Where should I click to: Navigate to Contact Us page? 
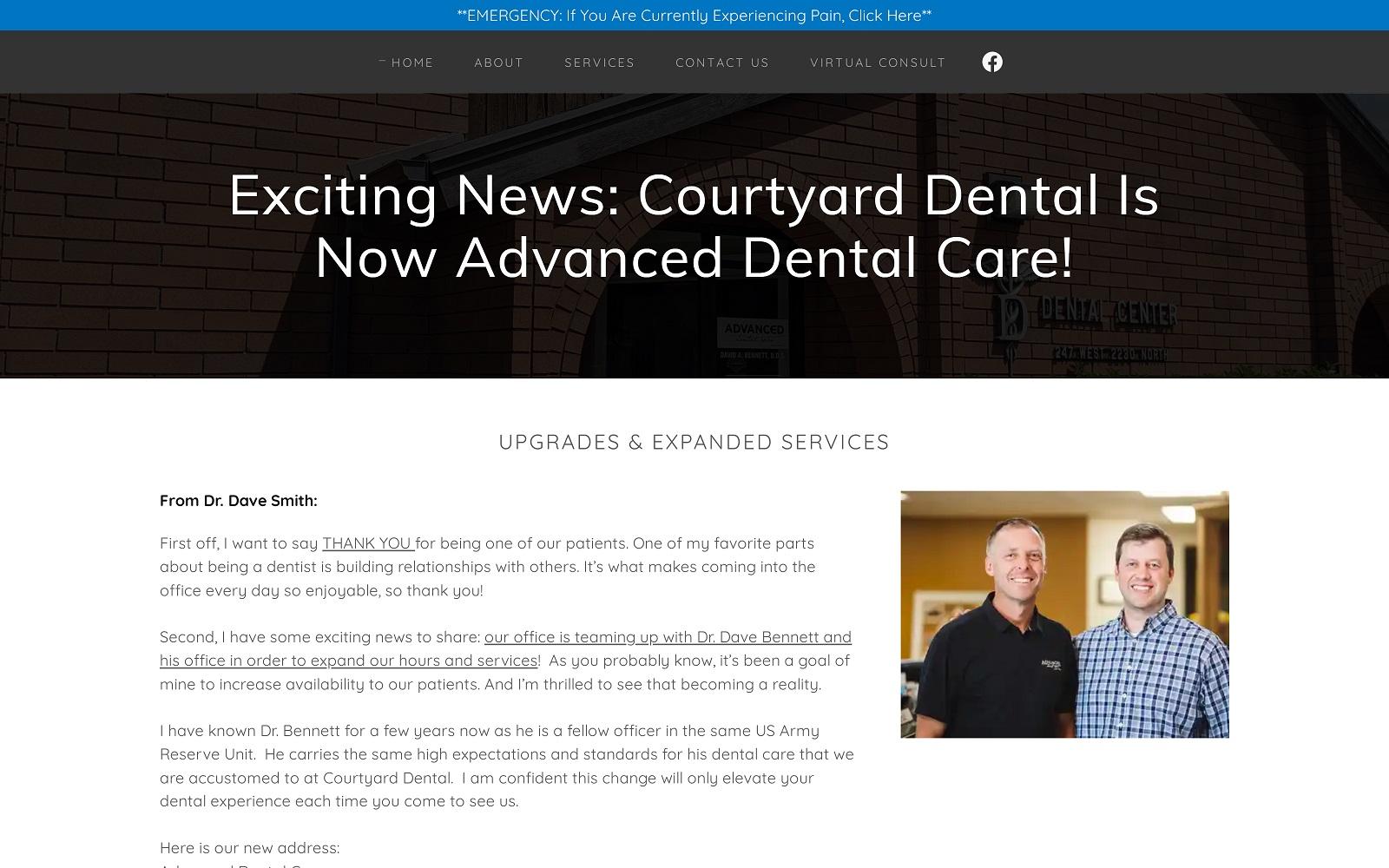click(722, 62)
